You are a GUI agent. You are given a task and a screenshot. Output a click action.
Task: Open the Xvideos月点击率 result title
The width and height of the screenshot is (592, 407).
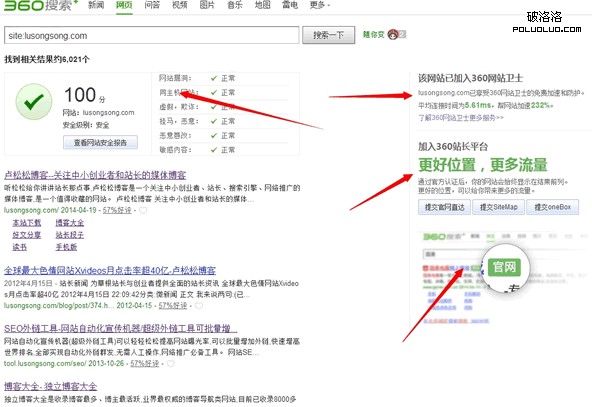click(x=110, y=270)
